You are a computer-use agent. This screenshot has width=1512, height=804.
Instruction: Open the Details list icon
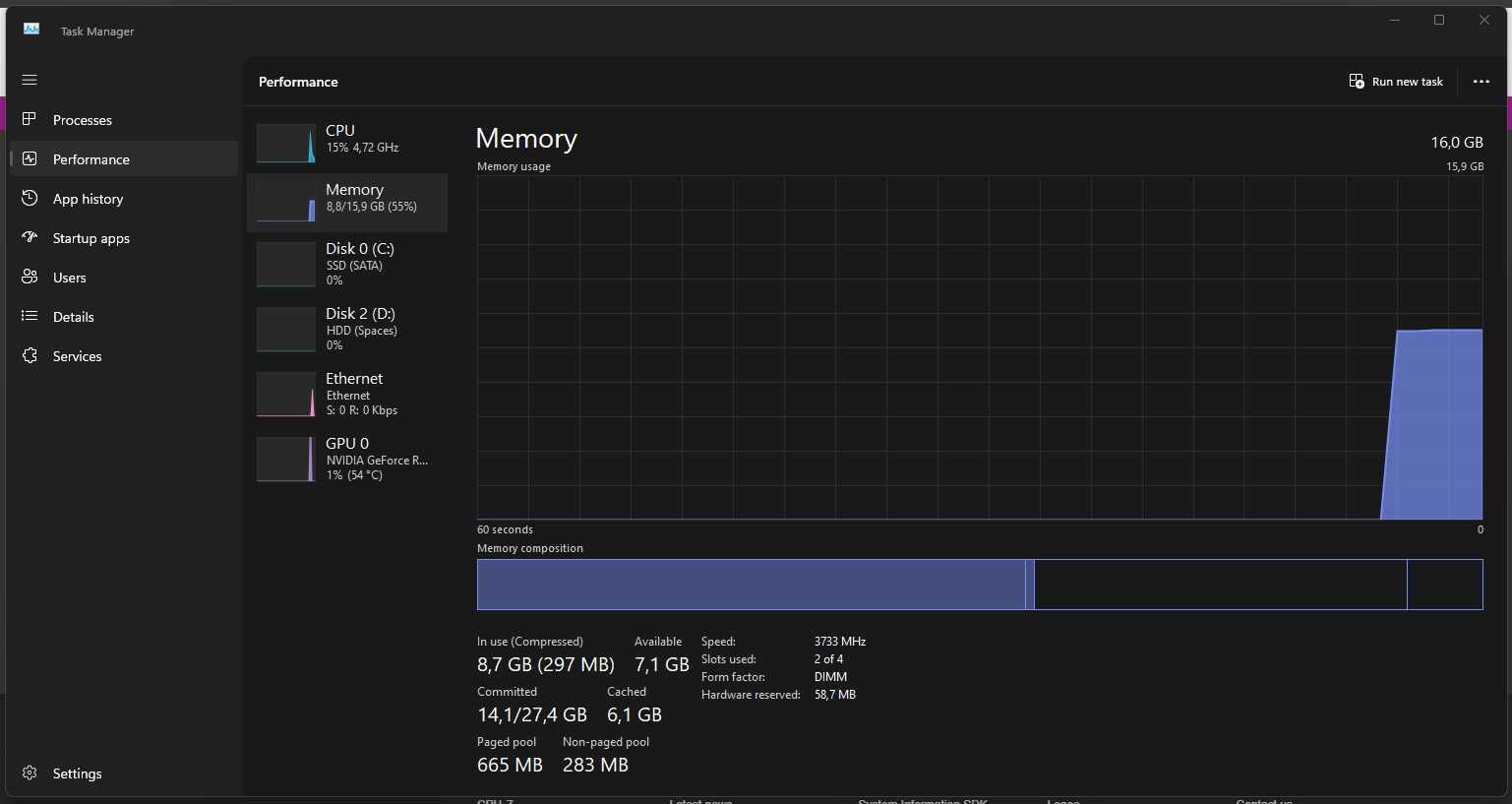[30, 316]
